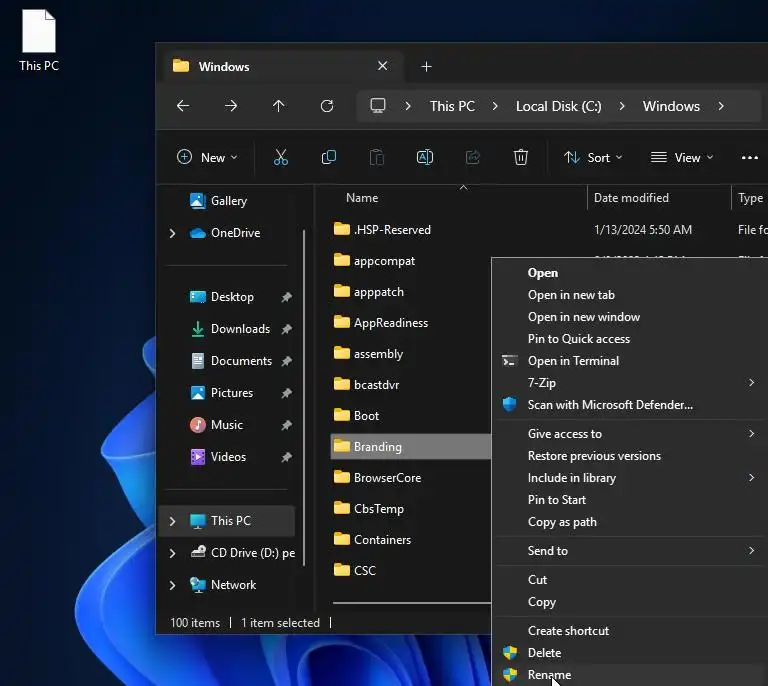Unpin Music using its pin icon
This screenshot has height=686, width=768.
click(287, 425)
